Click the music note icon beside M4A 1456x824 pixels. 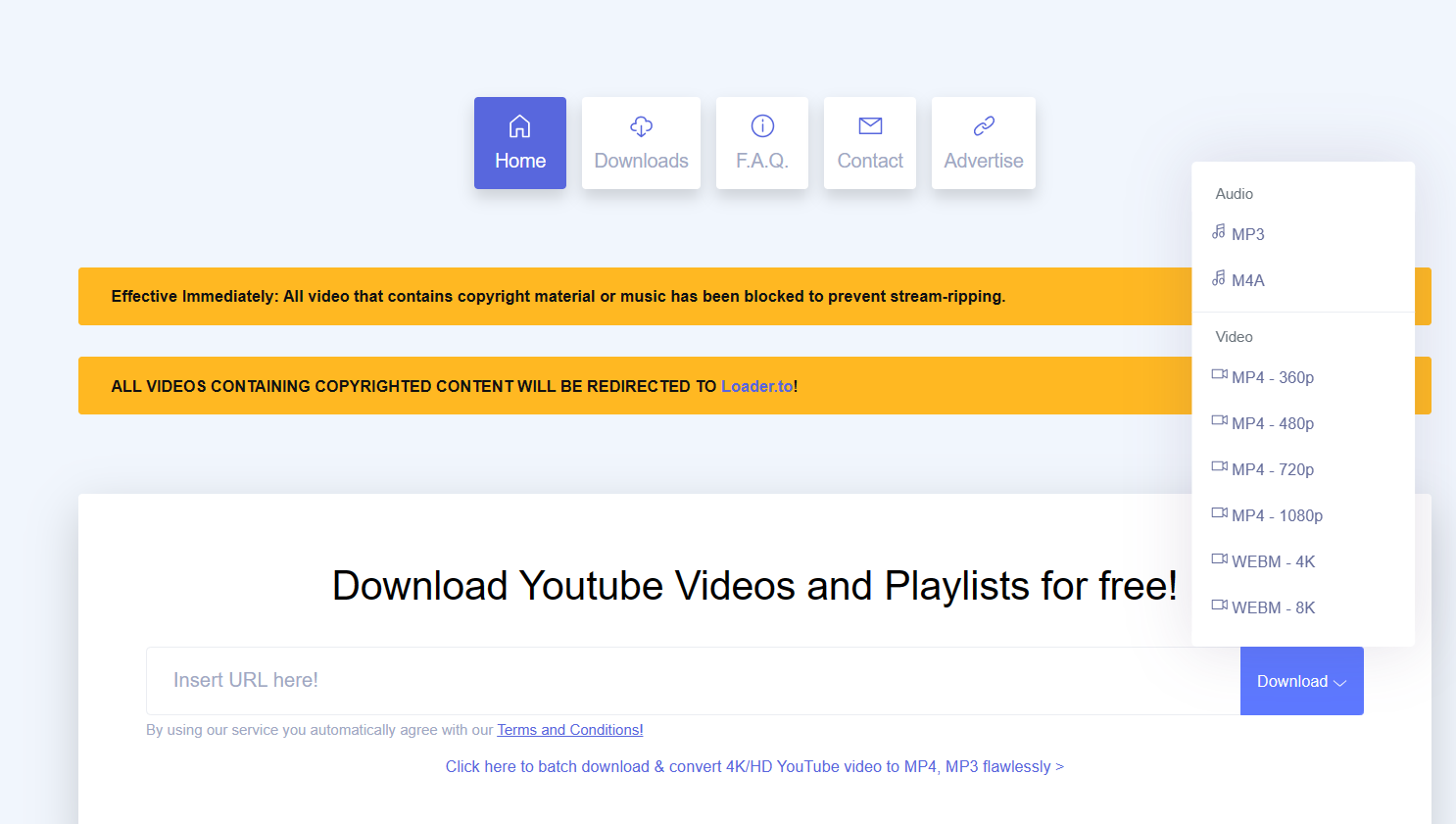(x=1219, y=278)
